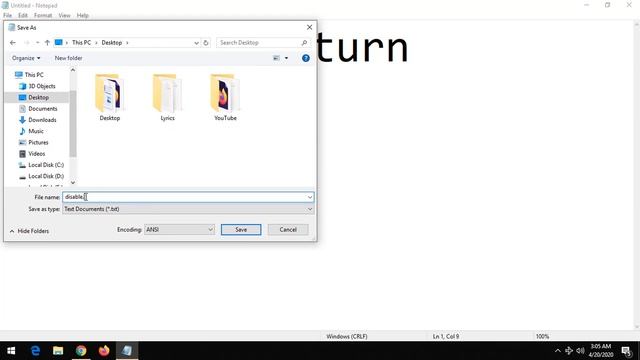Go up one folder level arrow
This screenshot has height=360, width=640.
point(47,42)
